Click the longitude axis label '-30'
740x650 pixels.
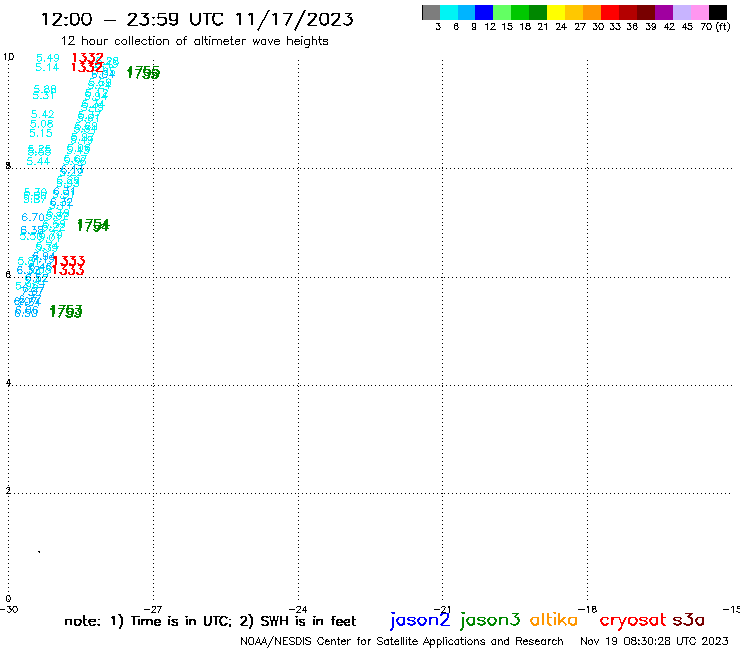click(x=9, y=609)
